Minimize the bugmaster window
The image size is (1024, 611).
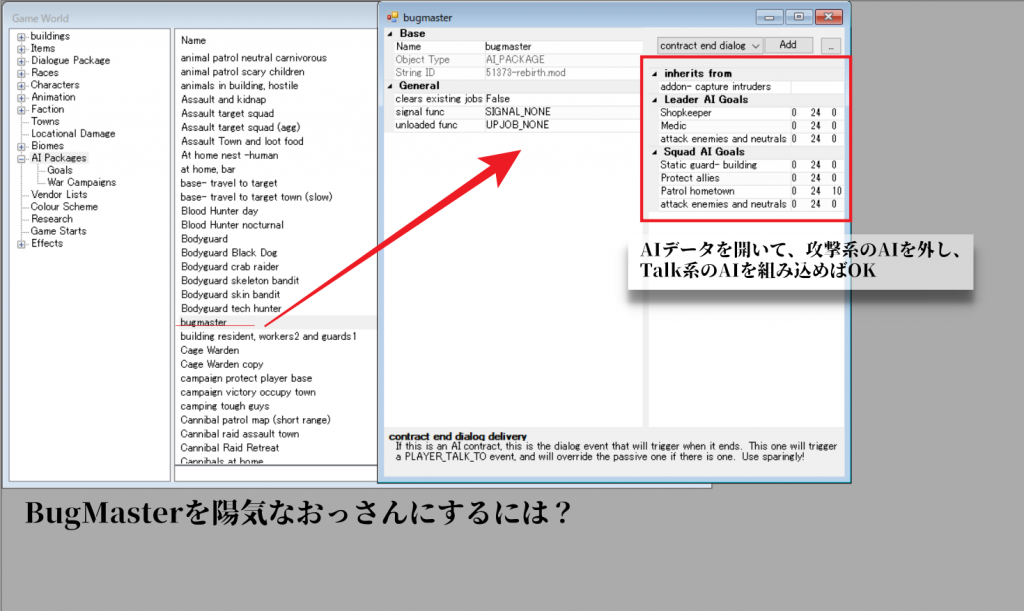pyautogui.click(x=769, y=16)
